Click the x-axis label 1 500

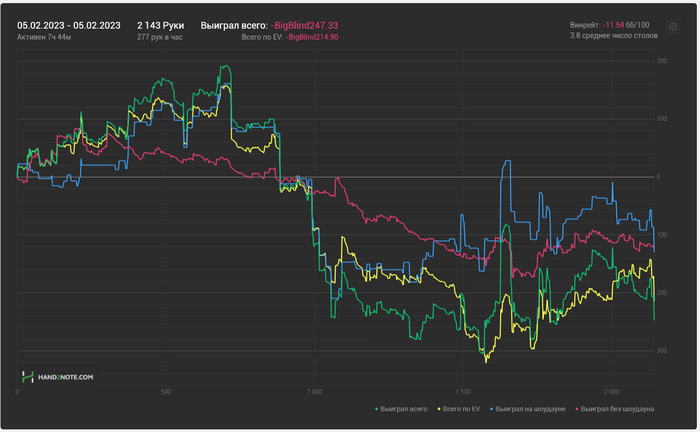pos(463,392)
